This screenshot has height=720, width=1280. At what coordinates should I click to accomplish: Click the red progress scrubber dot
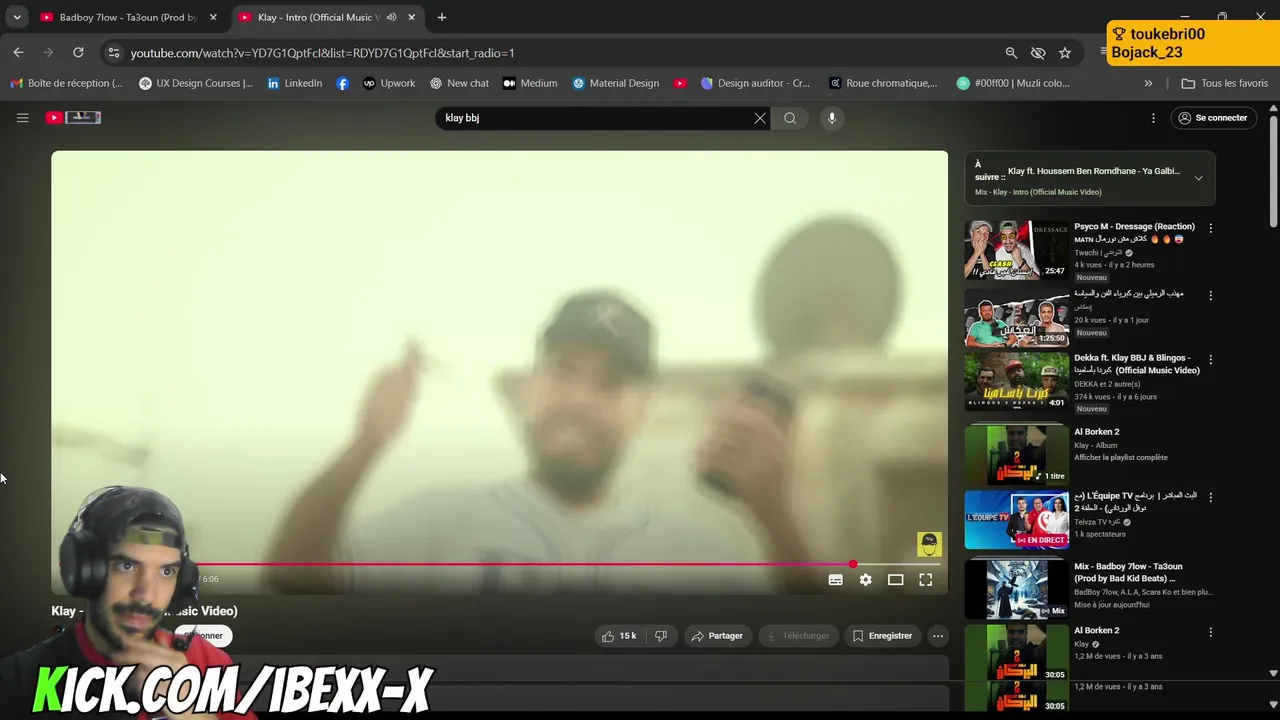pyautogui.click(x=853, y=565)
